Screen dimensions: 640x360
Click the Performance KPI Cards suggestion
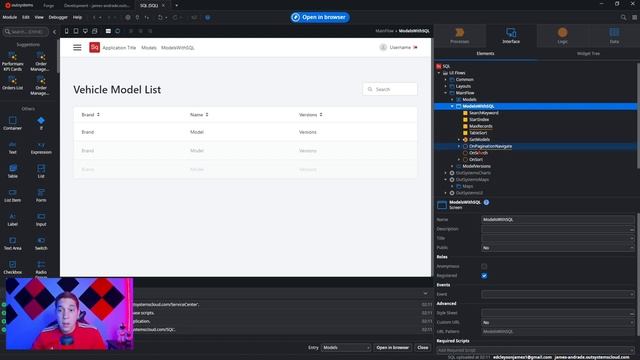point(12,61)
